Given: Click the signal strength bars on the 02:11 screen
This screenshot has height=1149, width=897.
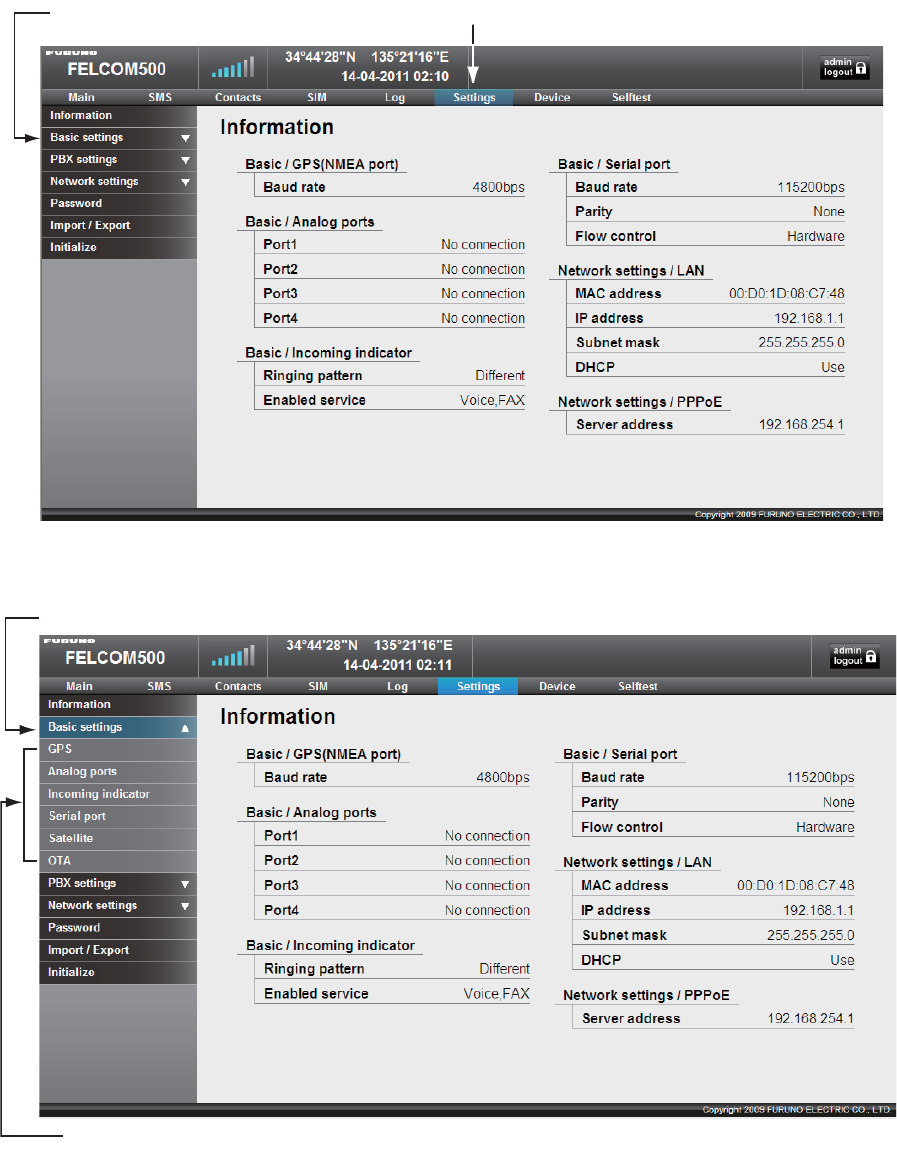Looking at the screenshot, I should click(233, 656).
